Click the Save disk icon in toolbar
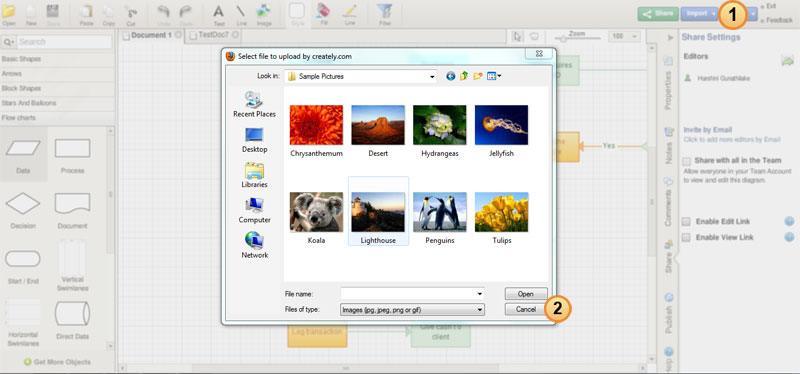 pyautogui.click(x=53, y=11)
